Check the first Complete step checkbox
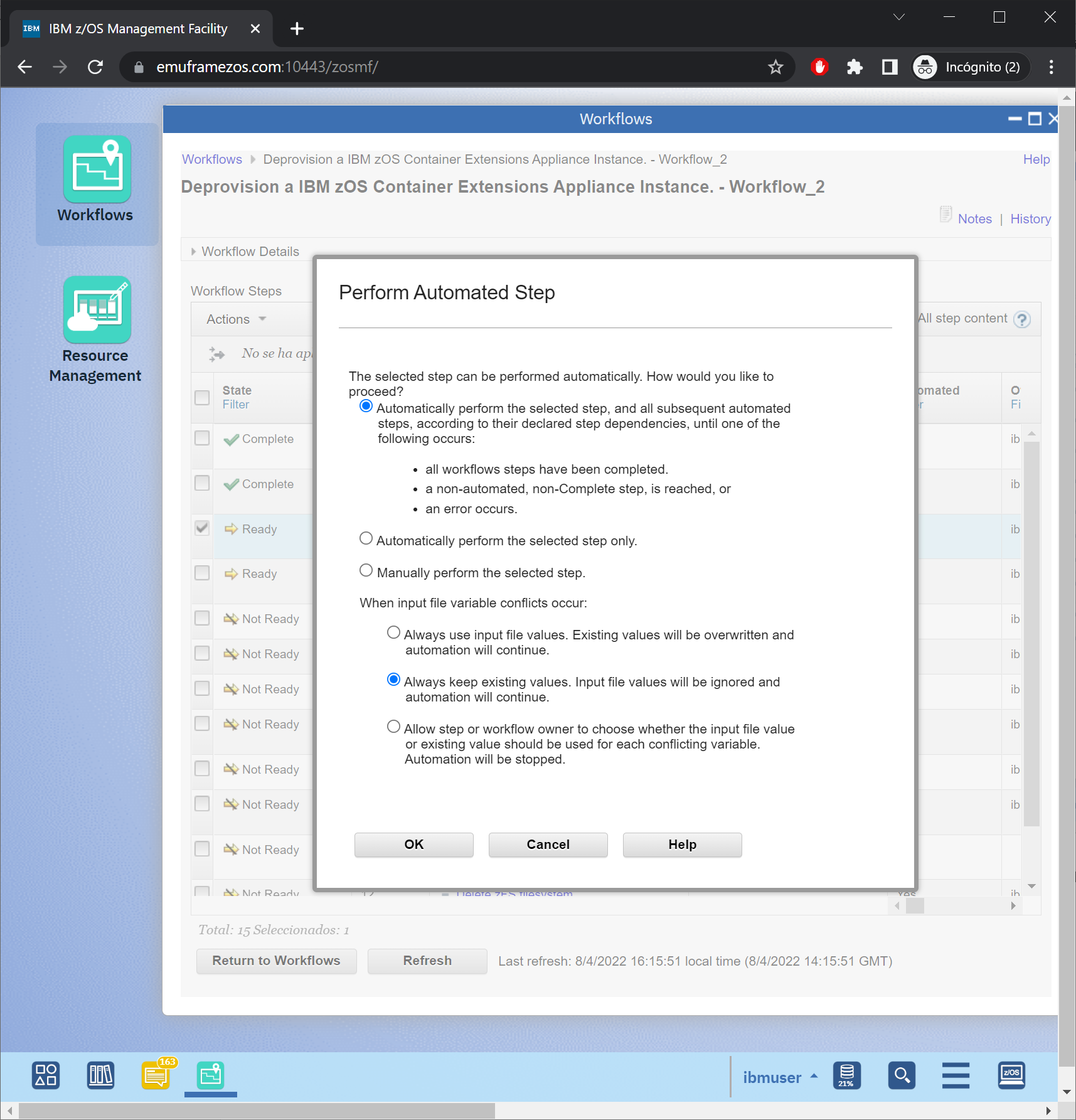 click(x=202, y=438)
